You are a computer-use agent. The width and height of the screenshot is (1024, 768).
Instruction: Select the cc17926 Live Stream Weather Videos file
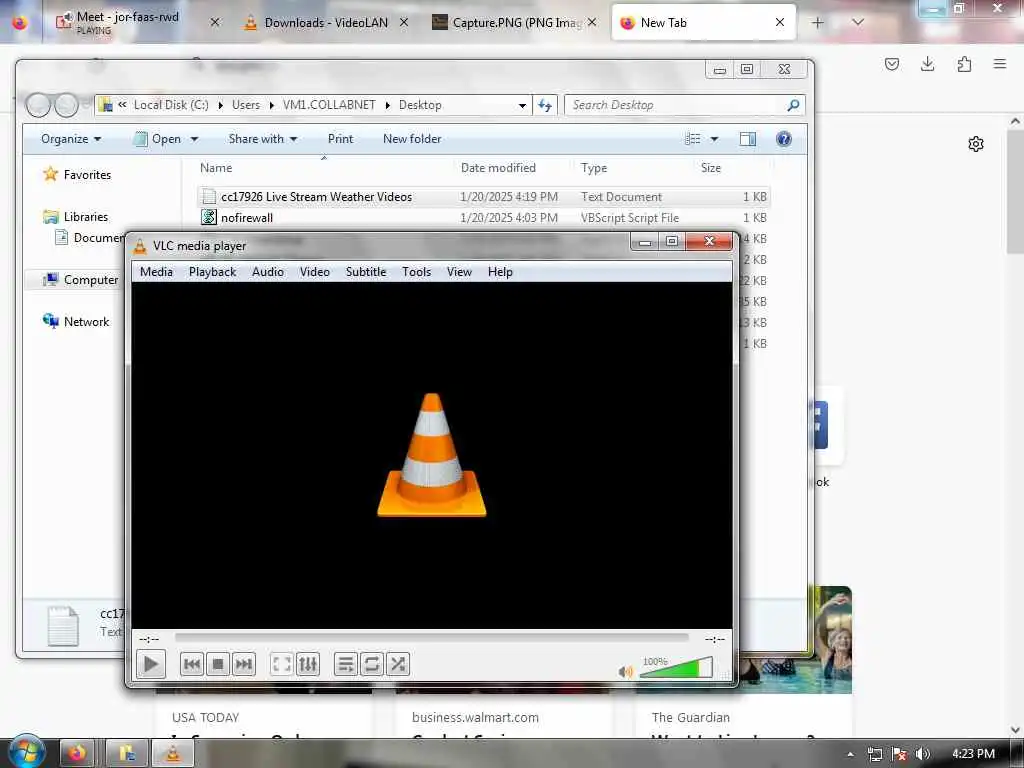483,197
